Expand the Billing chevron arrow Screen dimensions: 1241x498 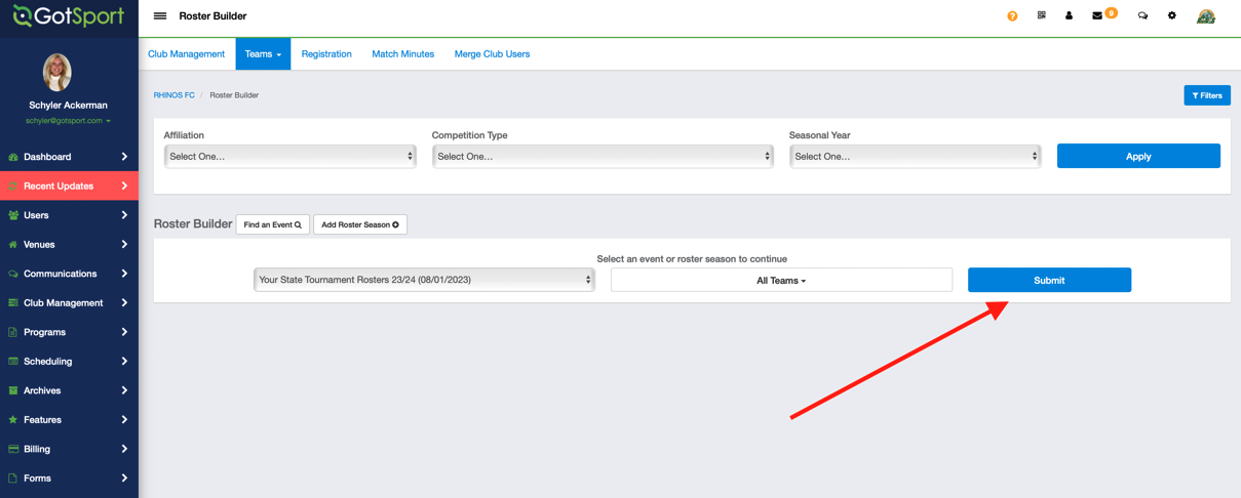(x=124, y=449)
